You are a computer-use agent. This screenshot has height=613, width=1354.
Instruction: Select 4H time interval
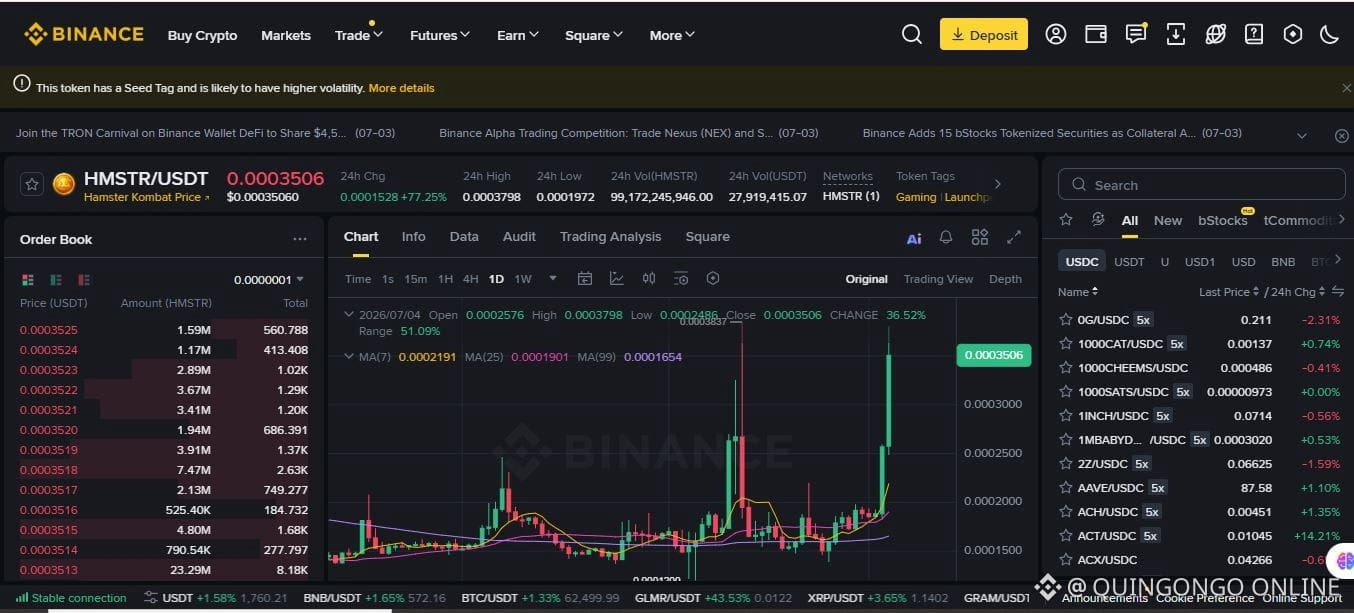point(470,279)
